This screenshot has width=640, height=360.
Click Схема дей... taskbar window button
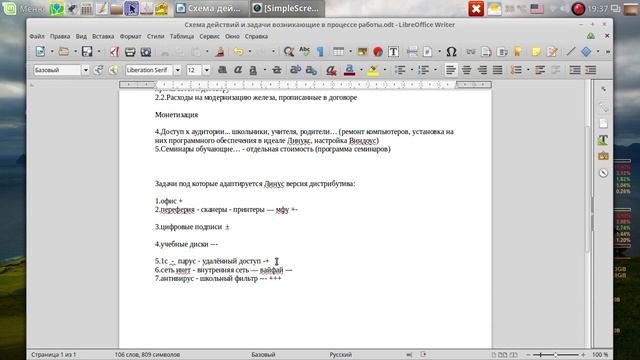pyautogui.click(x=210, y=8)
